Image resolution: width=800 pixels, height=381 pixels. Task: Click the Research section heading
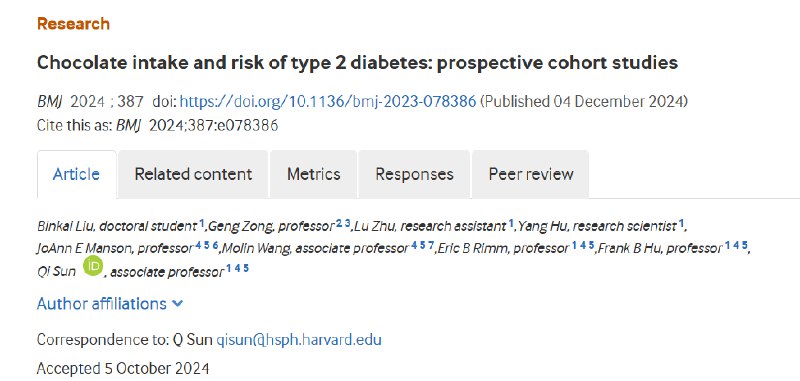(x=73, y=23)
